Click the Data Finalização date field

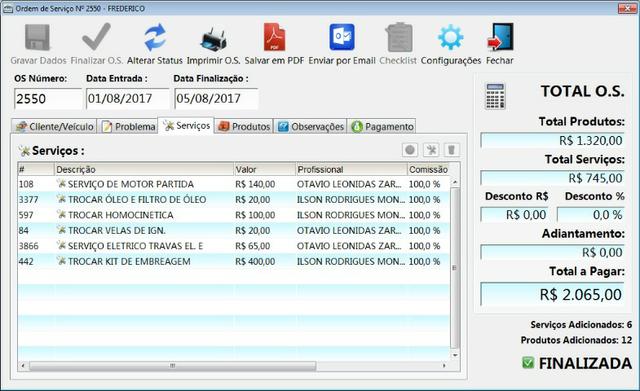click(x=216, y=99)
